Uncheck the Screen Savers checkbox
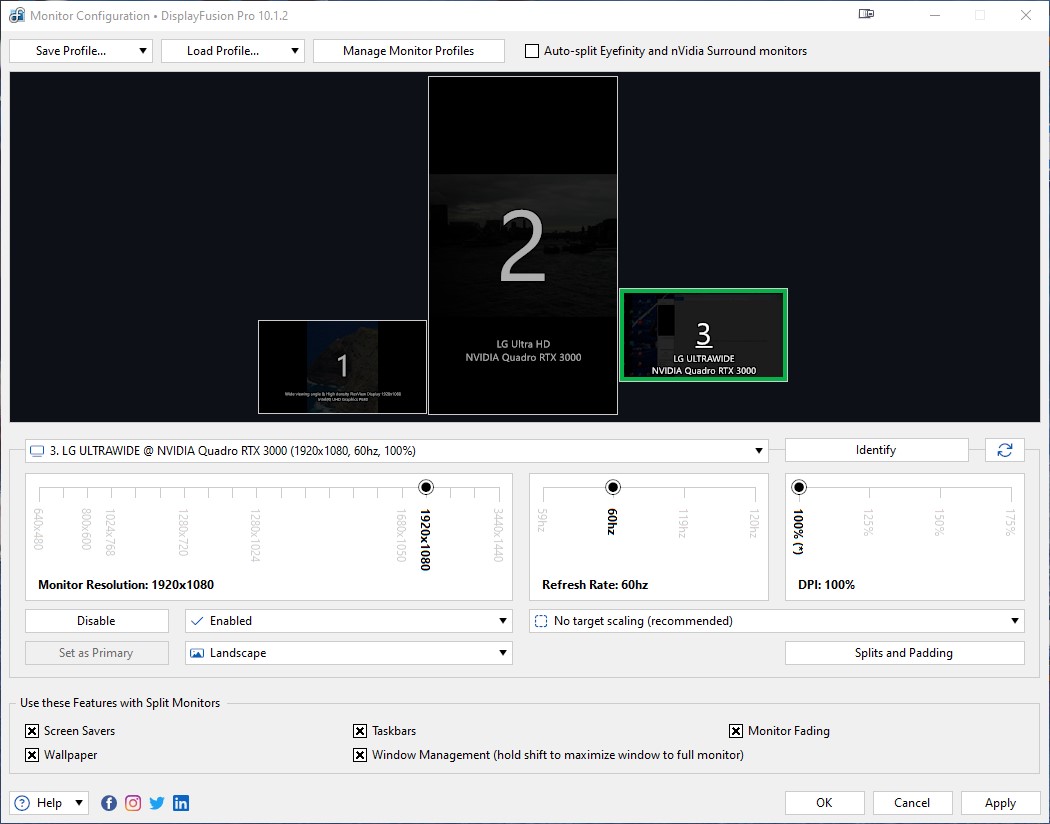 [32, 731]
